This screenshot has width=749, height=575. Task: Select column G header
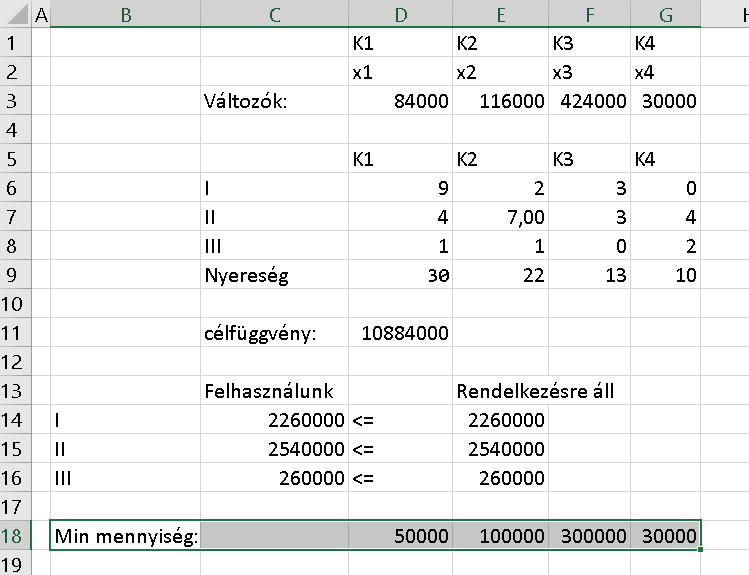coord(665,15)
